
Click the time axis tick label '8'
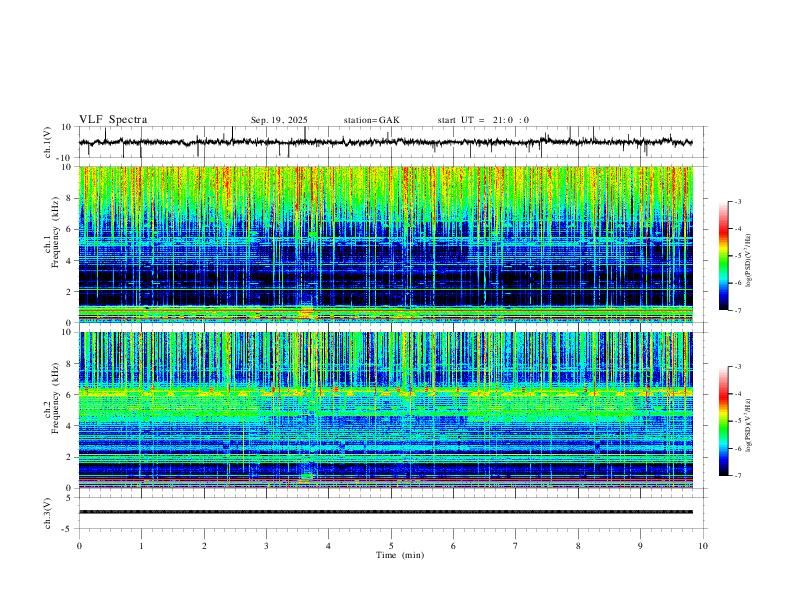point(578,546)
